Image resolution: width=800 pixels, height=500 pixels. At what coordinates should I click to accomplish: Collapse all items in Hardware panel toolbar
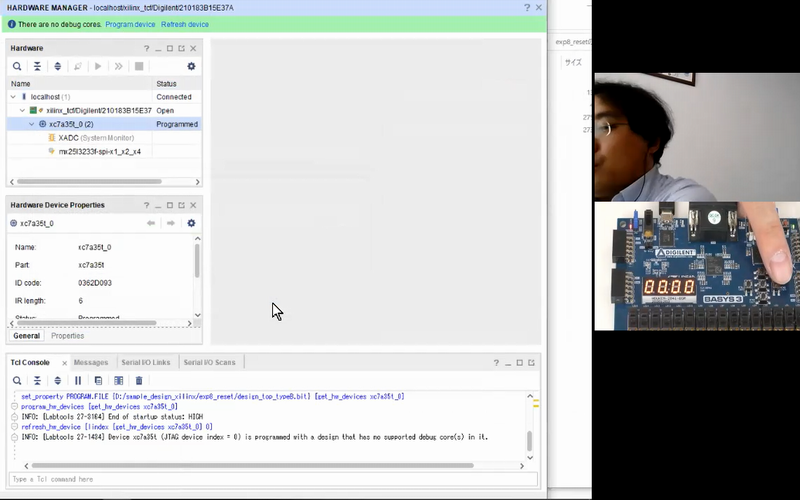click(37, 66)
